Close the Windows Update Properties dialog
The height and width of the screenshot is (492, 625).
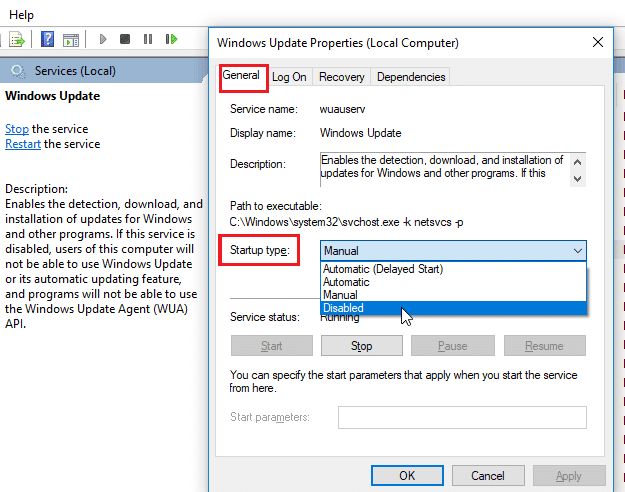[x=598, y=42]
